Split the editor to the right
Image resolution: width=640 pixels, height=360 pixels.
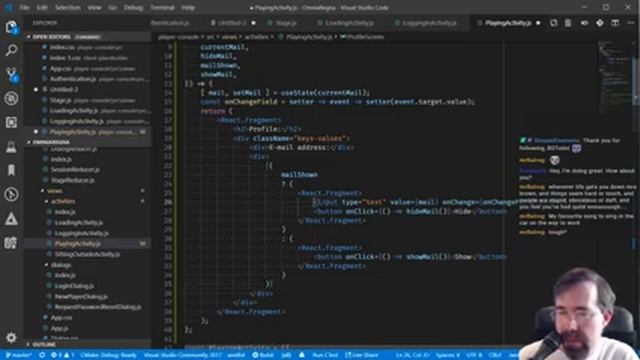click(615, 23)
